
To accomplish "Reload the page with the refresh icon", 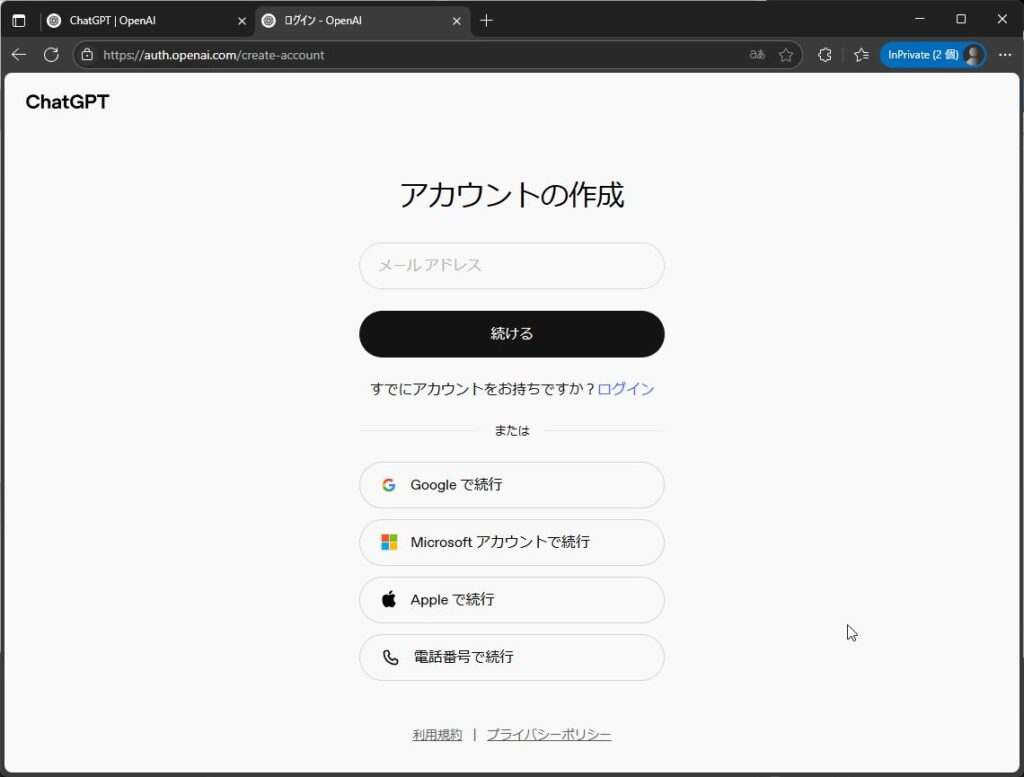I will coord(51,55).
